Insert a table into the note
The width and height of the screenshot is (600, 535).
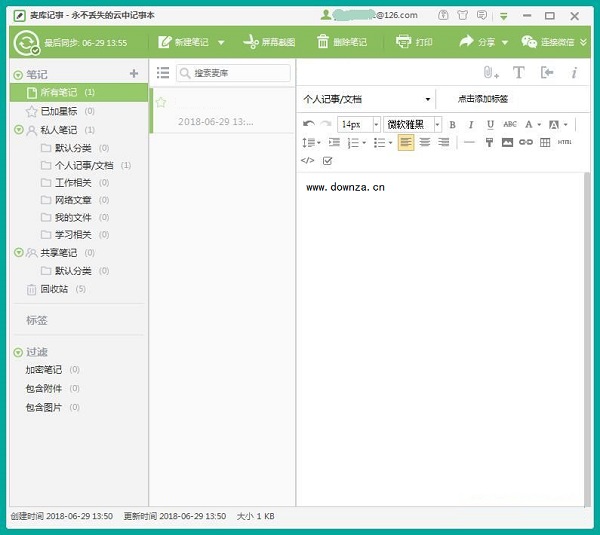pos(545,143)
